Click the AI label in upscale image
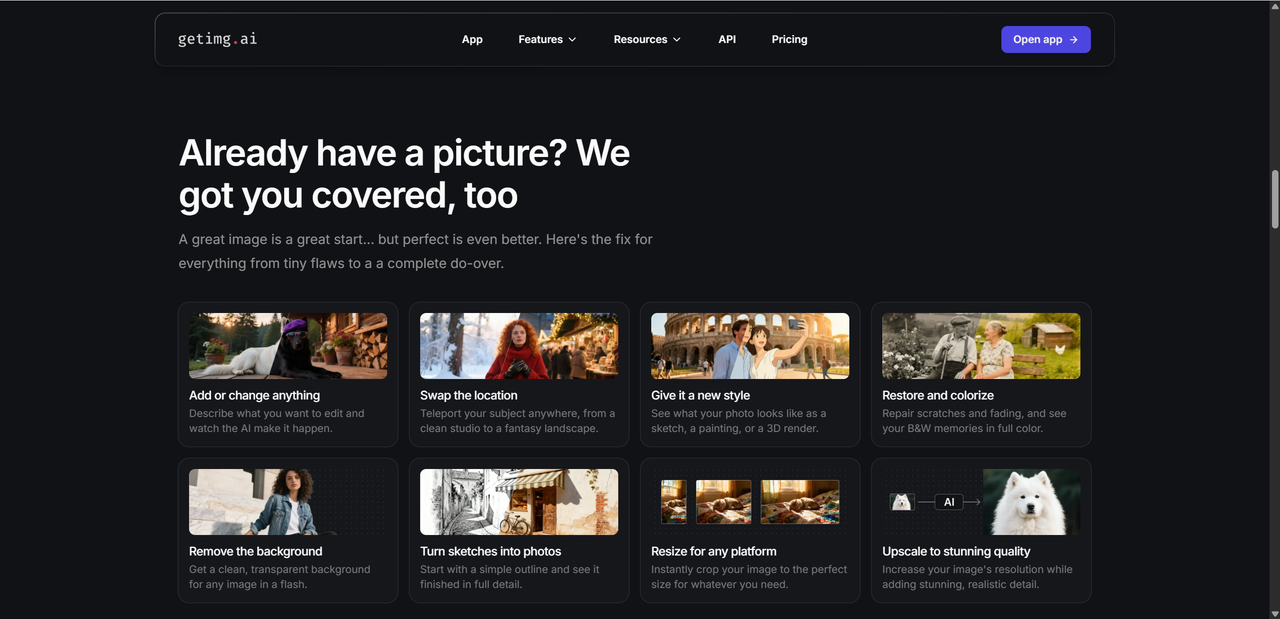This screenshot has height=619, width=1280. (x=949, y=502)
